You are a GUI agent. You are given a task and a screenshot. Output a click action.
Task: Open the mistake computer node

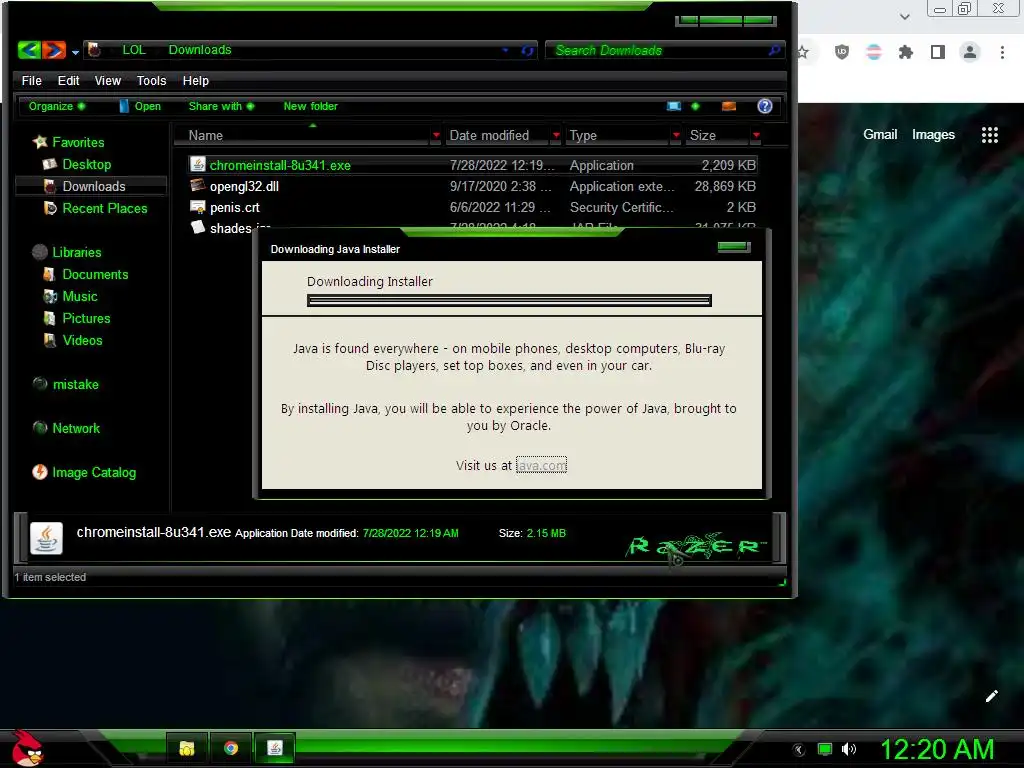(76, 384)
